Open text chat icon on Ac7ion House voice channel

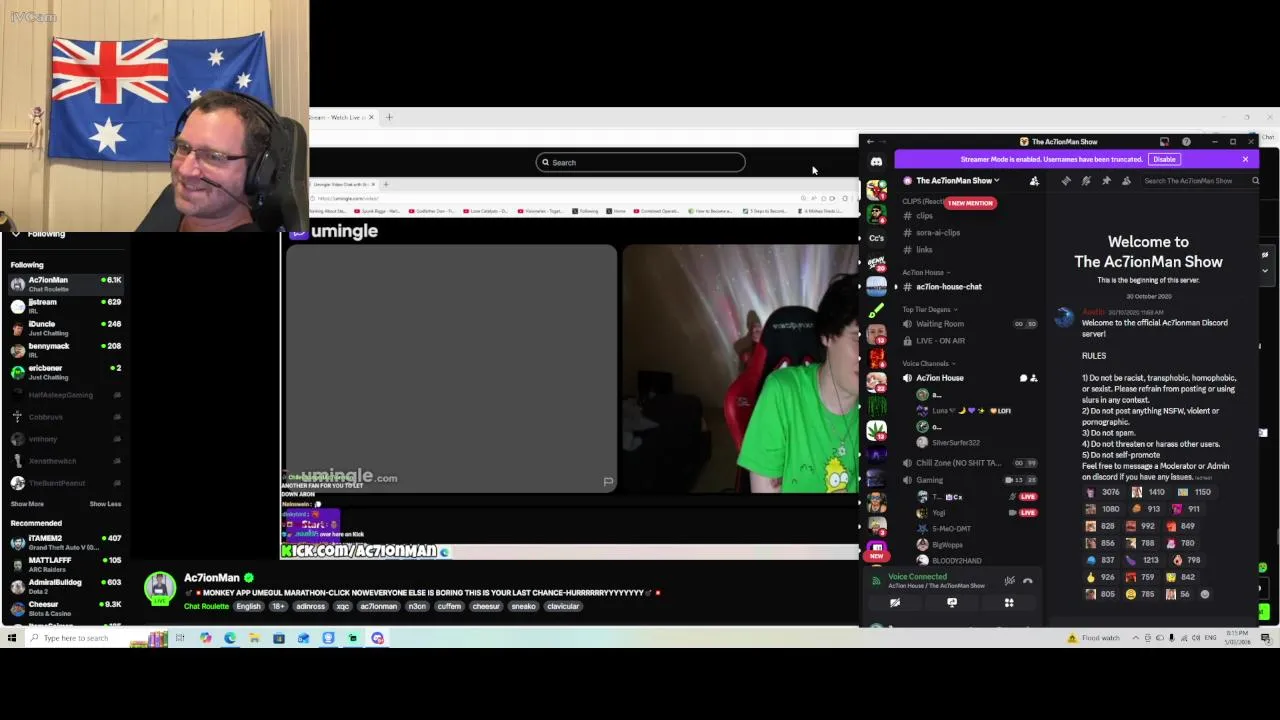pyautogui.click(x=1023, y=378)
